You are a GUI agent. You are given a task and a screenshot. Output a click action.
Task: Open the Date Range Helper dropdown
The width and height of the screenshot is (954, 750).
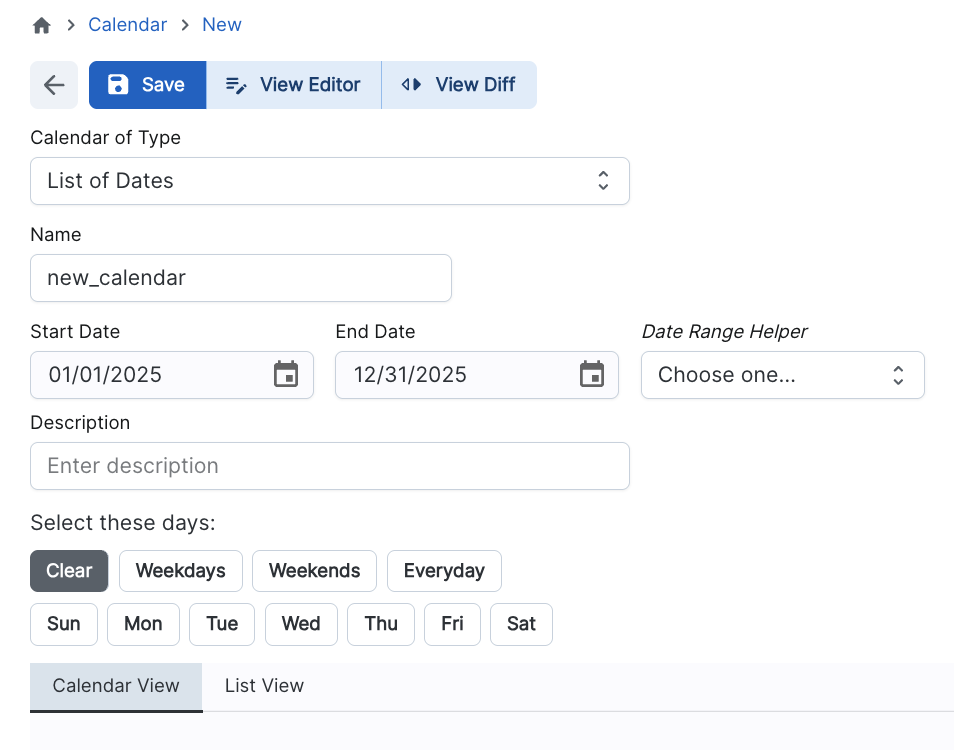pos(782,375)
